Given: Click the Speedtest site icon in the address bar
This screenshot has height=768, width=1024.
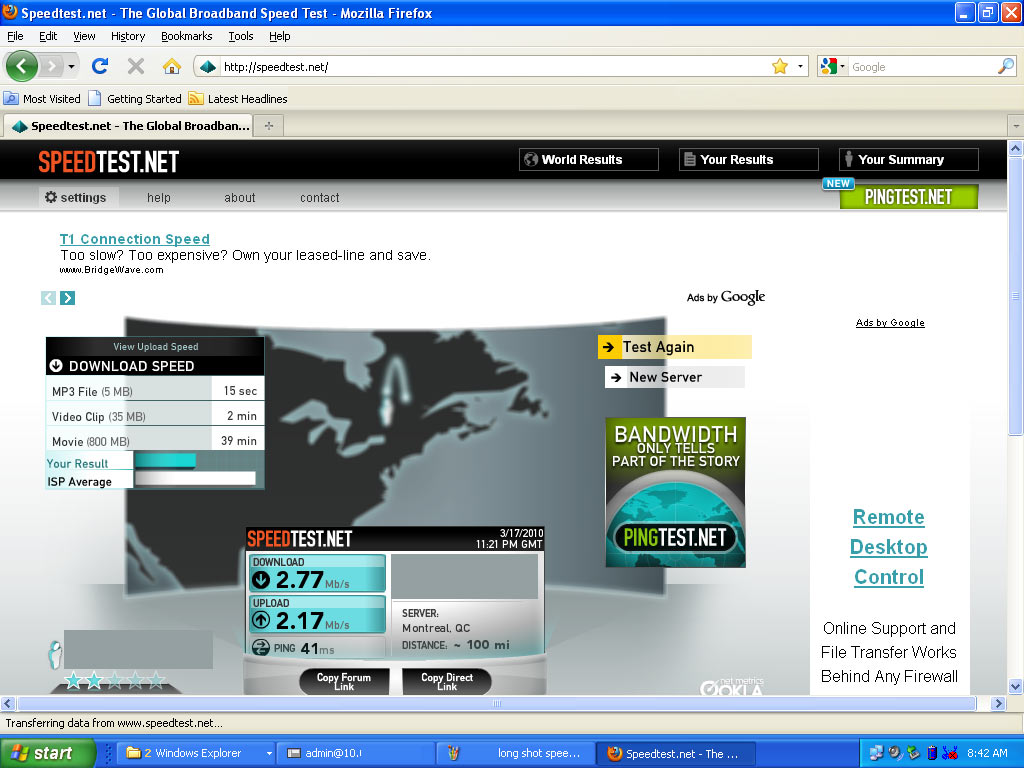Looking at the screenshot, I should [x=208, y=67].
